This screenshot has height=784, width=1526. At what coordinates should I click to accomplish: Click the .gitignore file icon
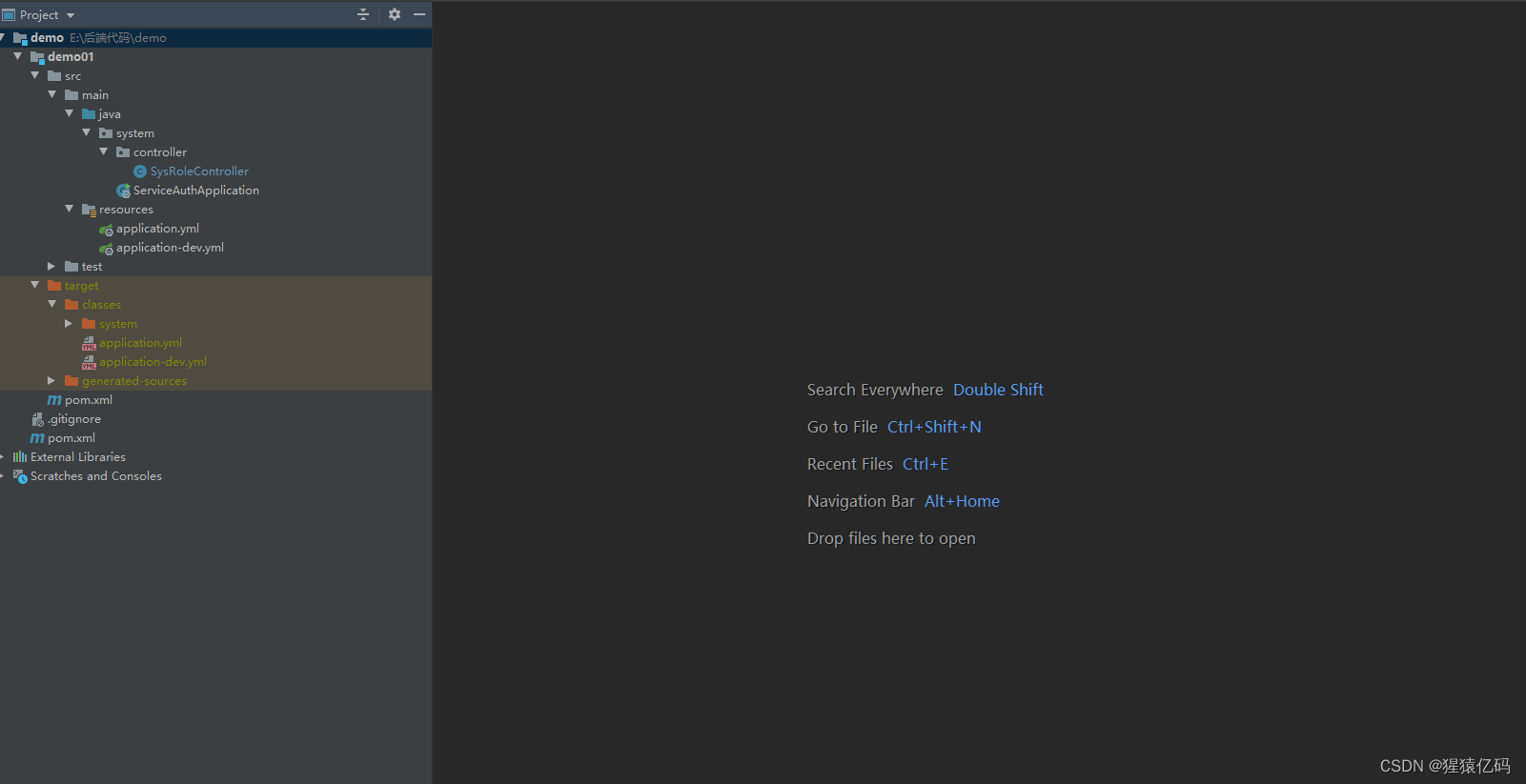(x=37, y=419)
